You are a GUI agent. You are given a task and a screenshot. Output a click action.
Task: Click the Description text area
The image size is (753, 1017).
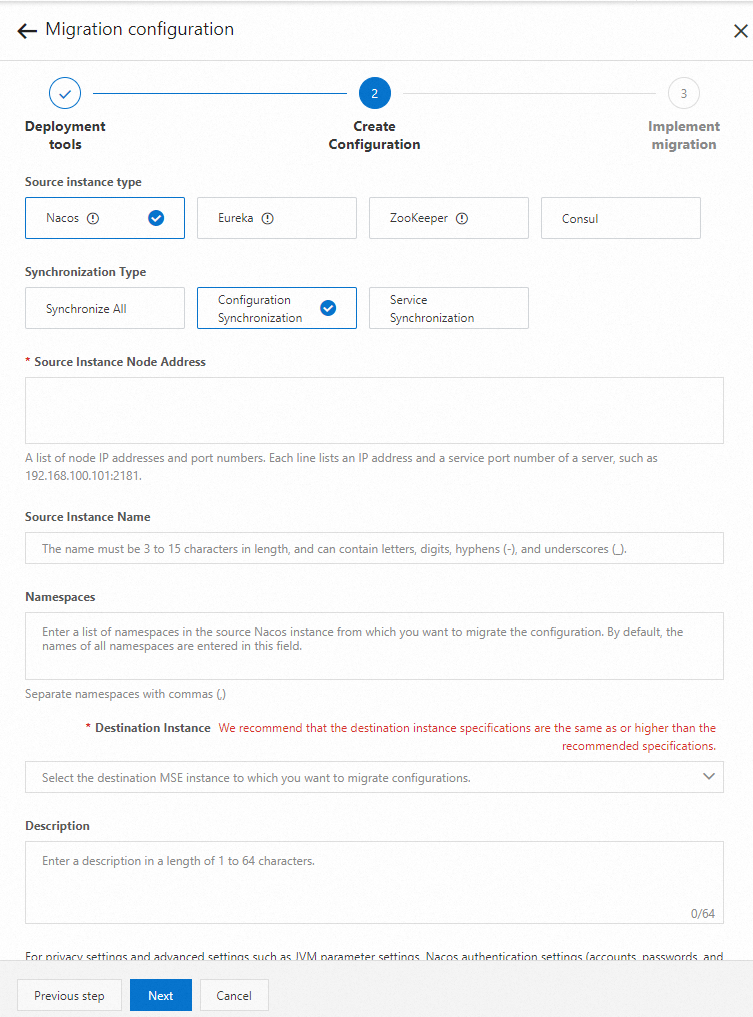[x=375, y=880]
